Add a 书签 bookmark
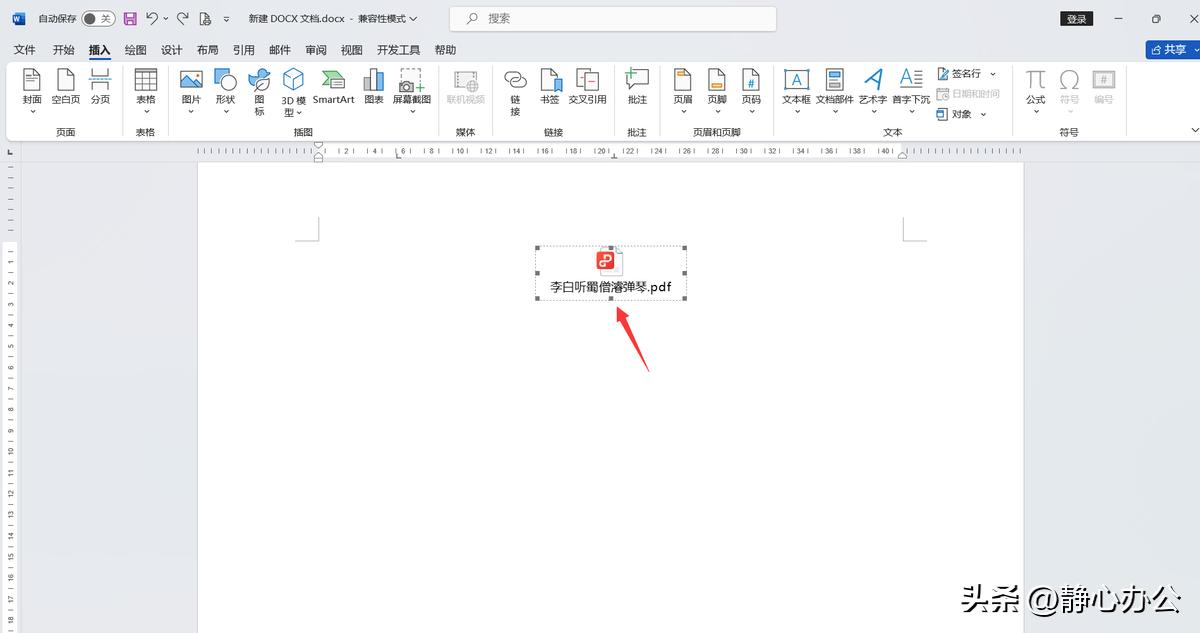1200x633 pixels. (x=550, y=86)
